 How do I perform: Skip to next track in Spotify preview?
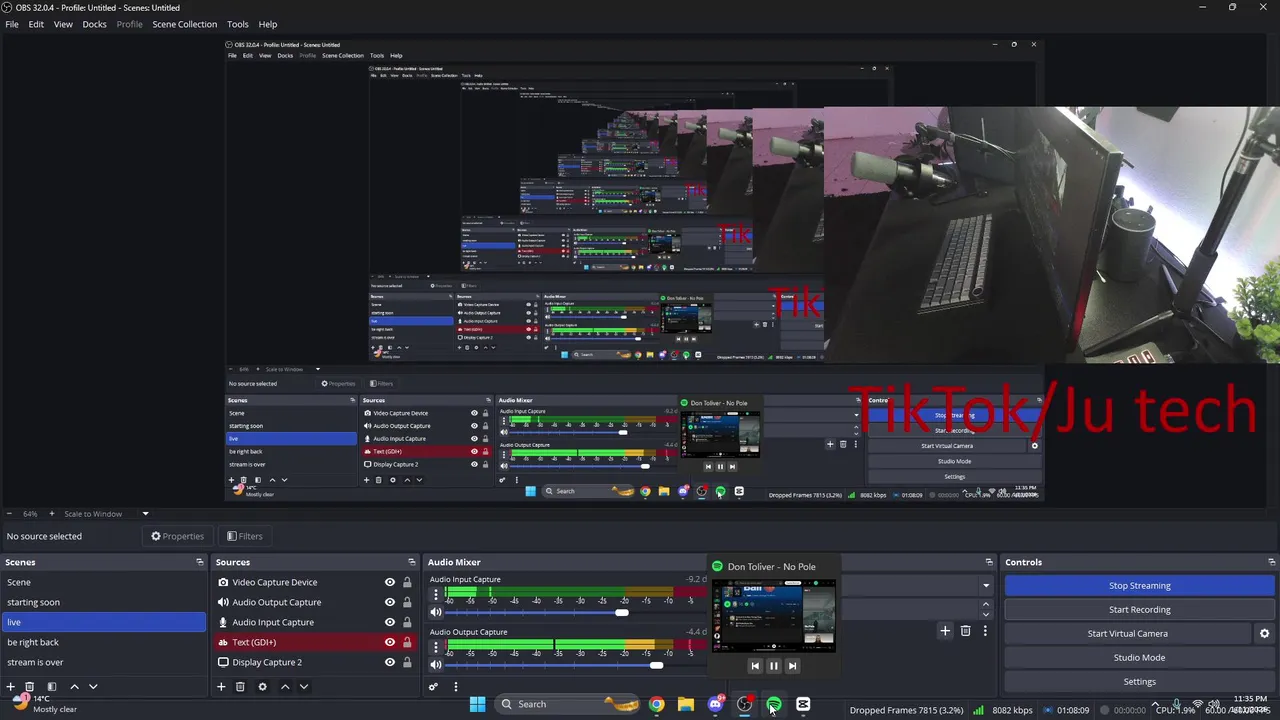pyautogui.click(x=792, y=666)
